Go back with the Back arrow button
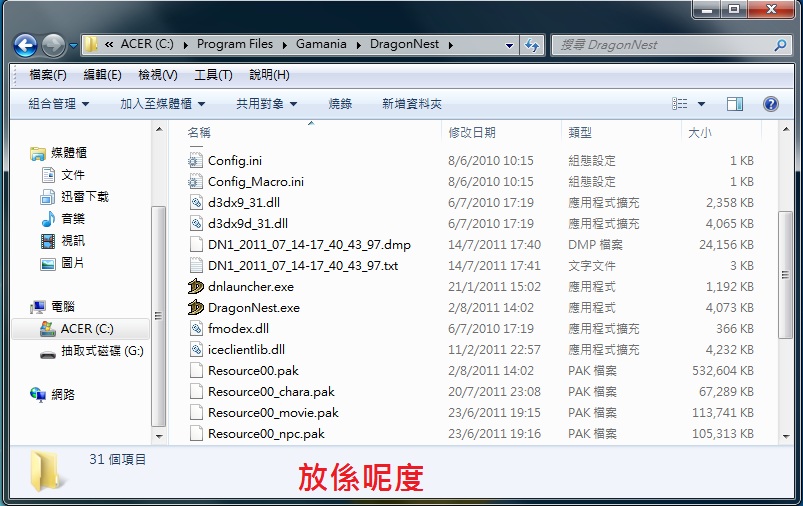The image size is (803, 506). click(25, 46)
